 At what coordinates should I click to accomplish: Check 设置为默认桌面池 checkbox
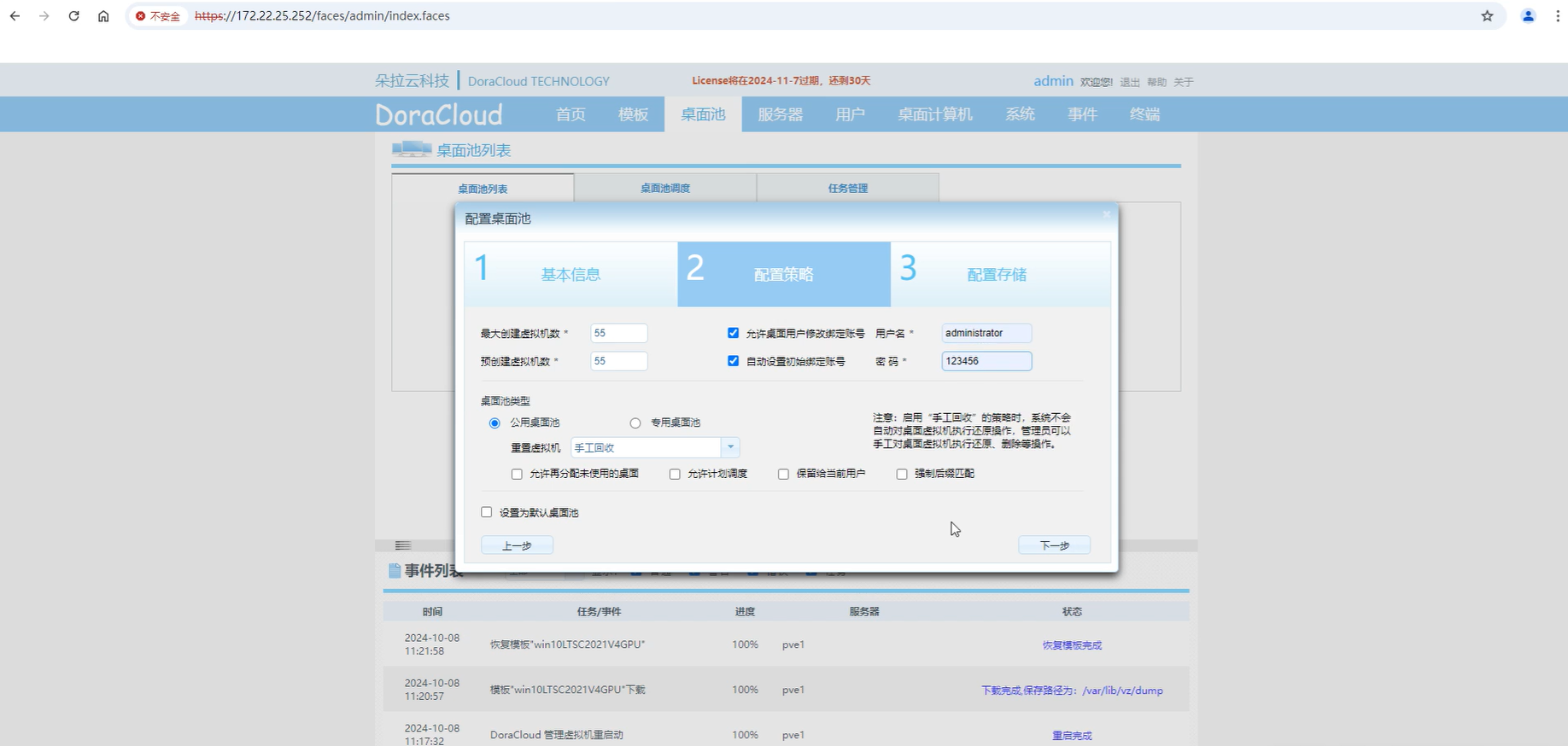point(487,512)
